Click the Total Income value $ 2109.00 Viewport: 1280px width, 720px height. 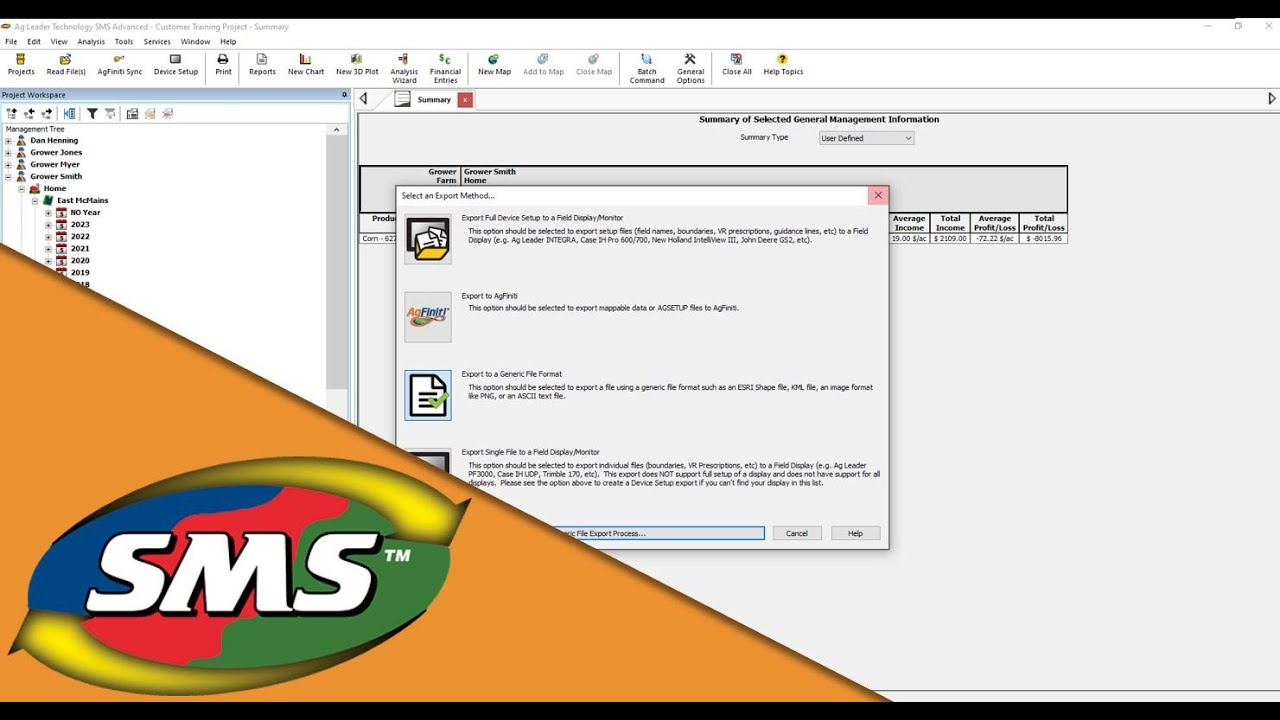[950, 239]
